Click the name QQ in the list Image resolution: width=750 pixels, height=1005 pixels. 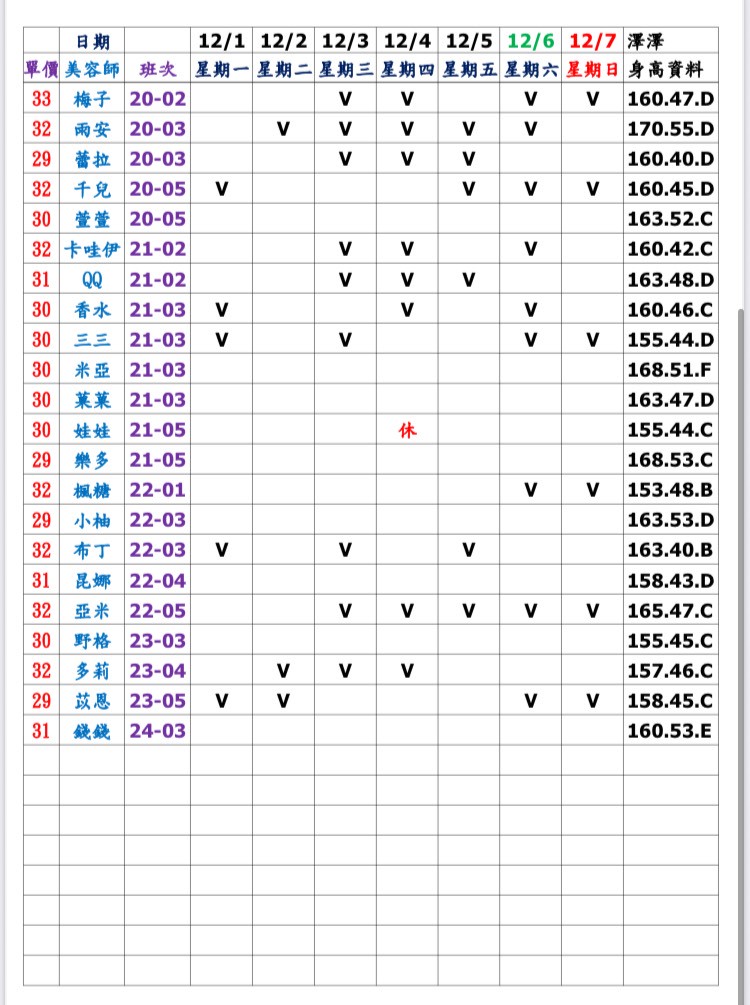click(92, 279)
